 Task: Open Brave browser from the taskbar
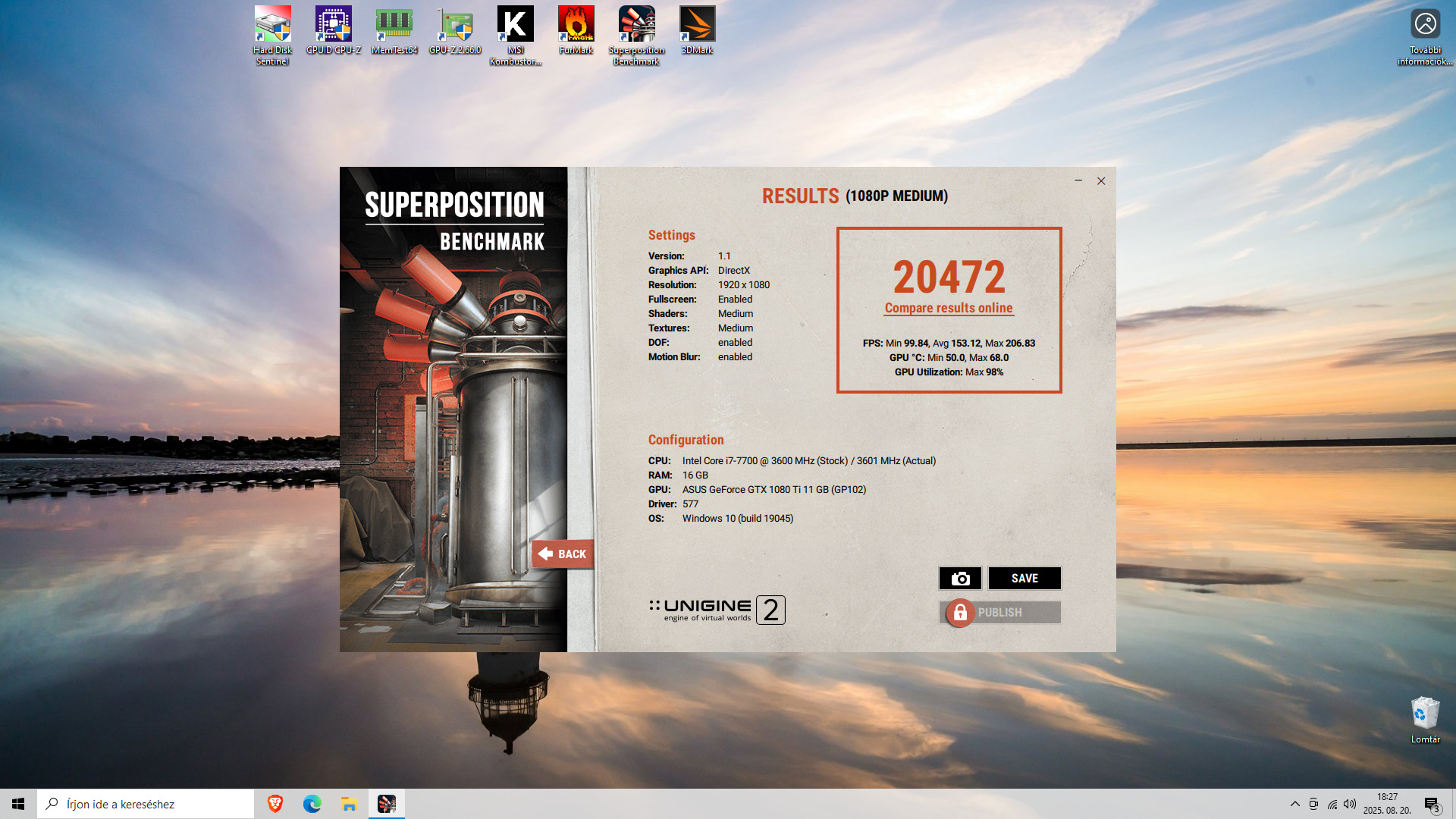275,804
